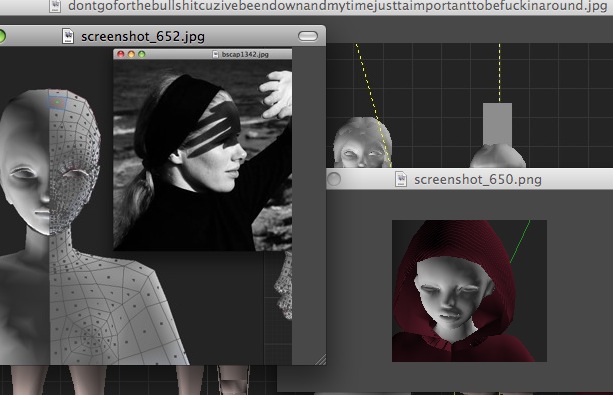
Task: Click the blue-highlighted polygon on the wireframe head
Action: (x=58, y=101)
